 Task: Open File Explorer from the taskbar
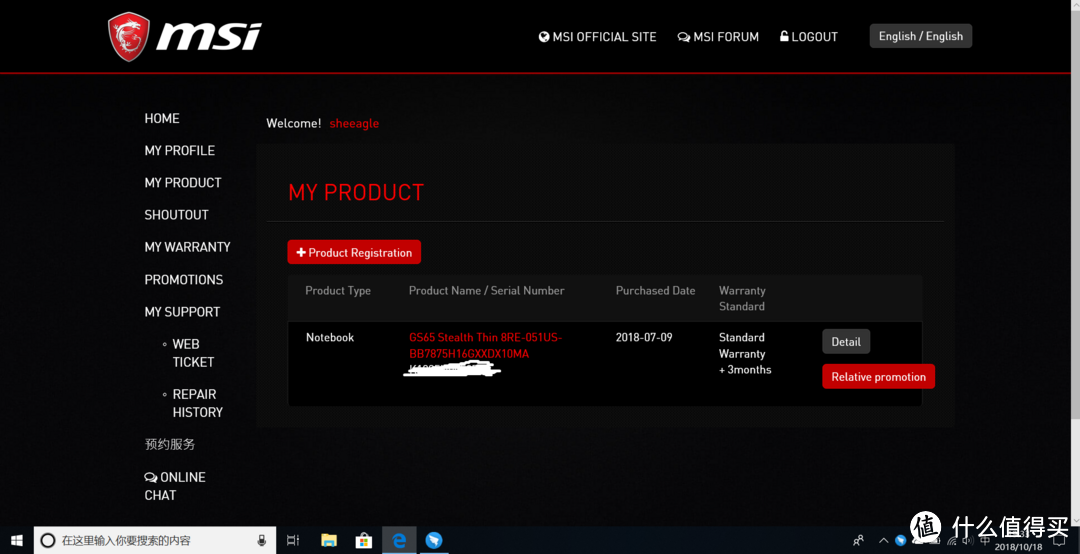(x=329, y=540)
